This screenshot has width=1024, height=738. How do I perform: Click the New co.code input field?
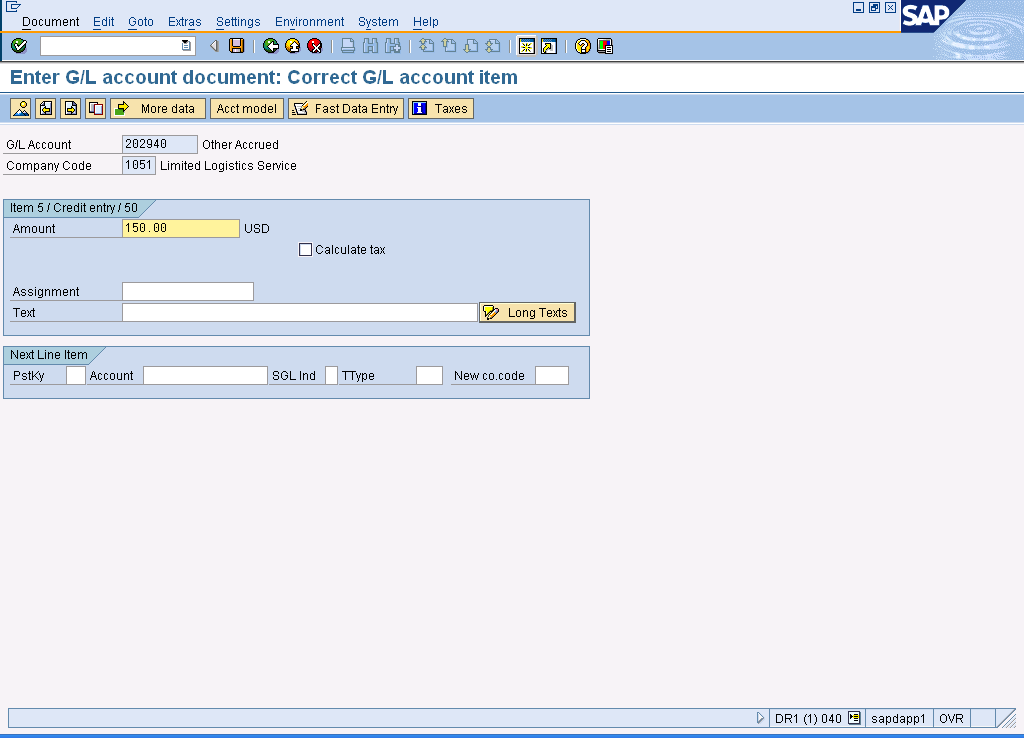(552, 376)
